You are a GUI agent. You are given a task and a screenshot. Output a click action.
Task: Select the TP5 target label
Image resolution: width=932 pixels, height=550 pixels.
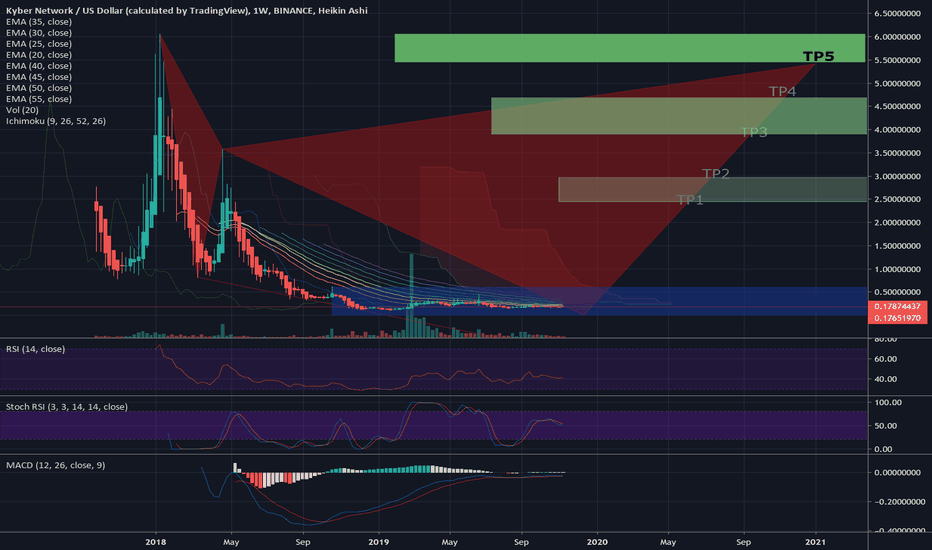pos(818,56)
